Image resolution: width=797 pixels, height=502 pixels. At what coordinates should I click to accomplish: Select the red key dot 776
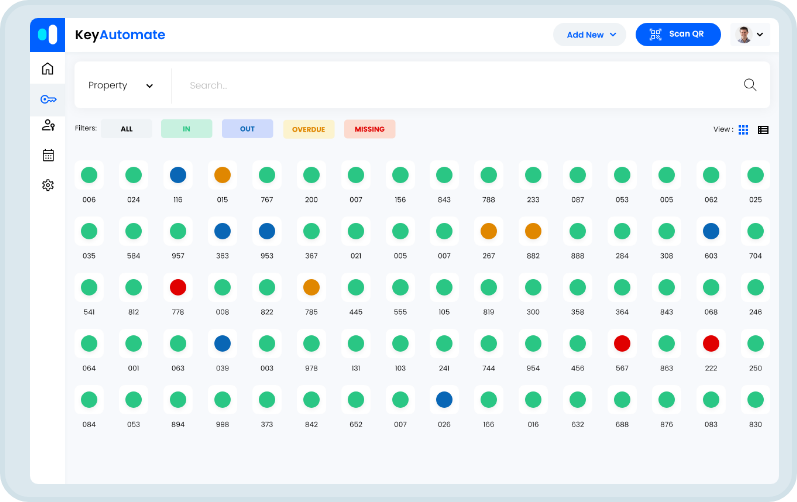coord(178,288)
